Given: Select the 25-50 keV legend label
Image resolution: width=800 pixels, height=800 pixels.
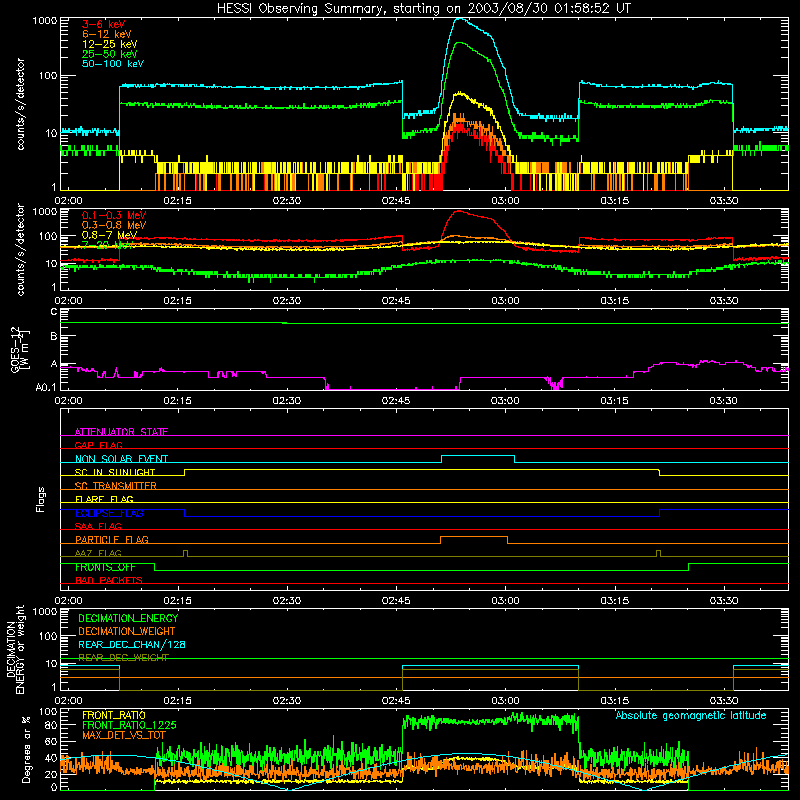Looking at the screenshot, I should tap(109, 54).
